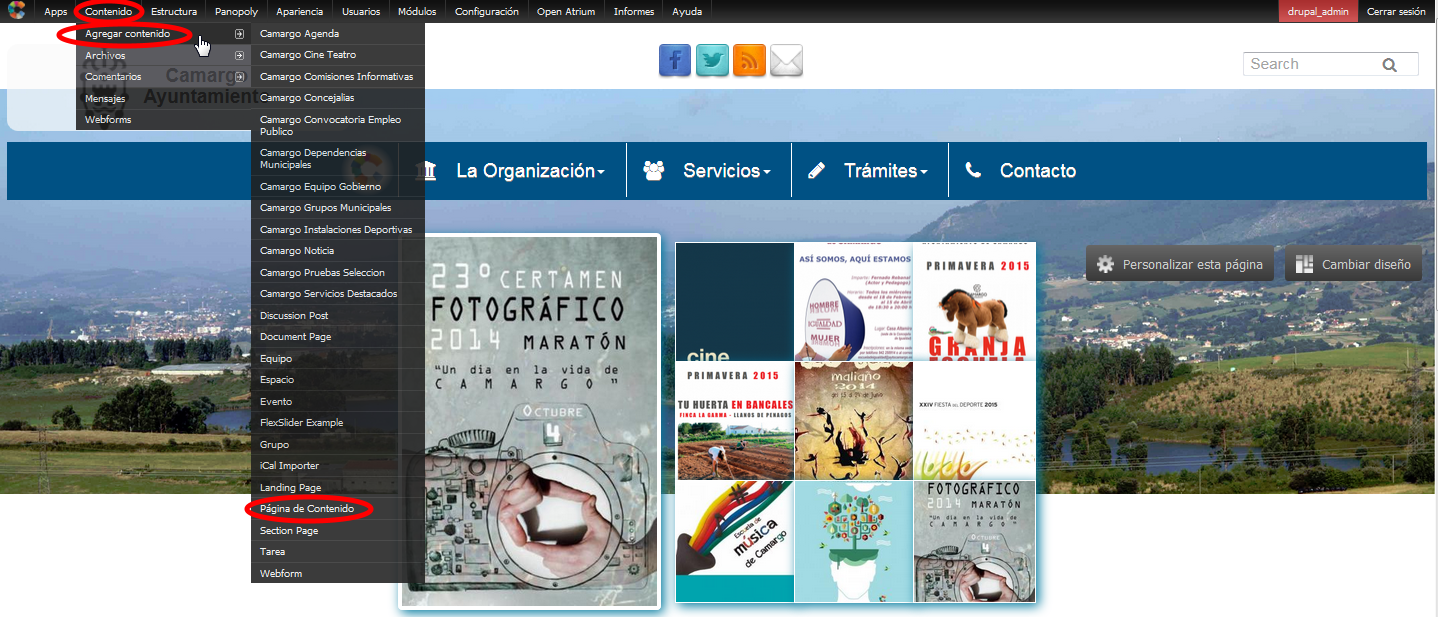Open the Configuración admin menu

point(487,12)
